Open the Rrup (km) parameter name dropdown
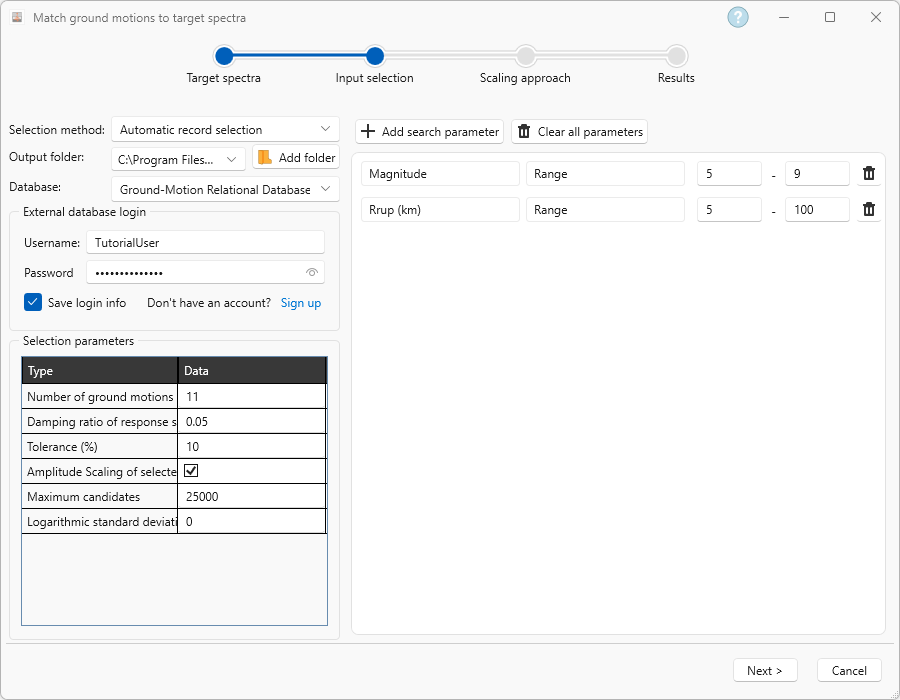 (440, 210)
